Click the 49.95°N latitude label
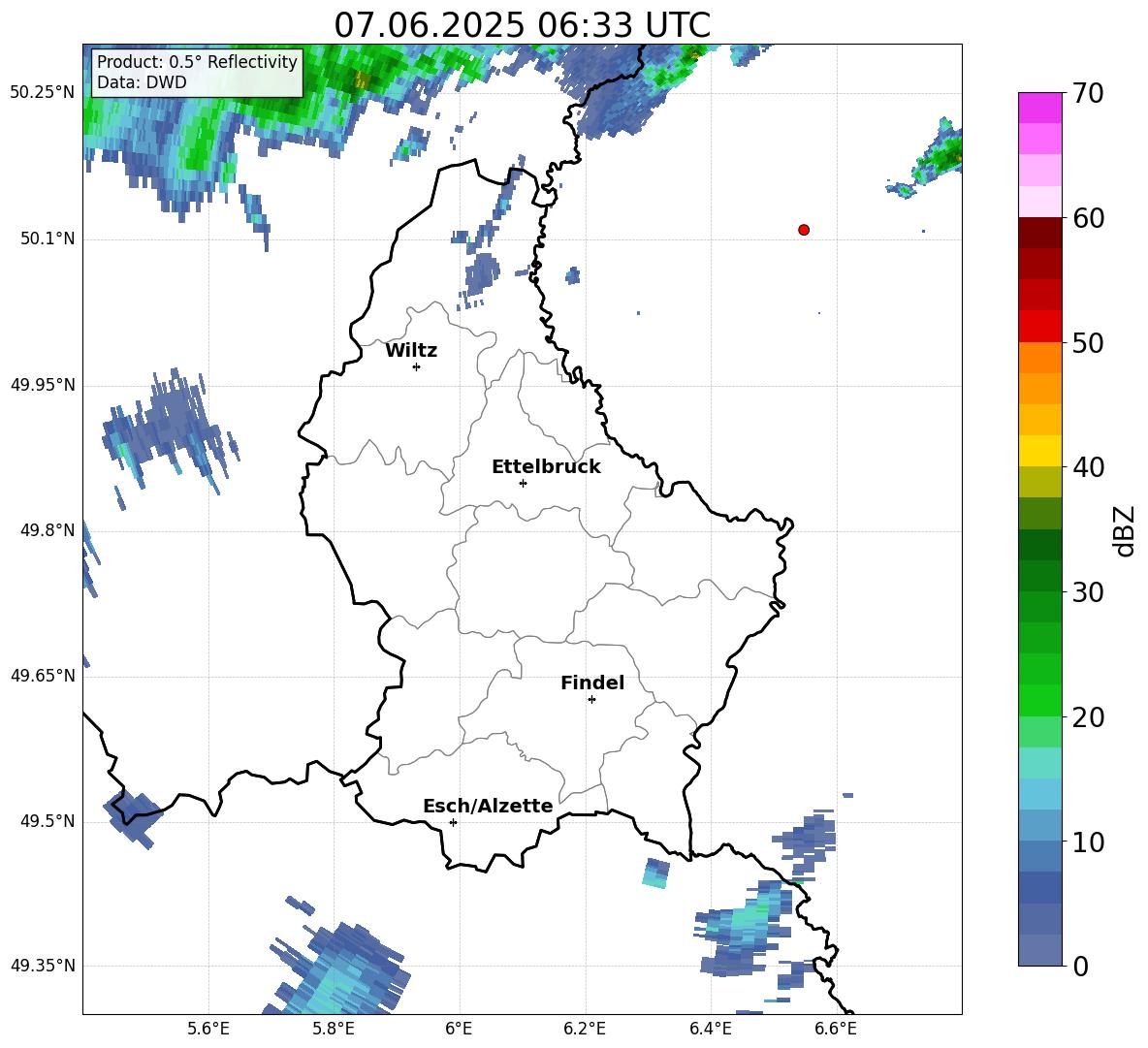The image size is (1148, 1048). click(43, 385)
